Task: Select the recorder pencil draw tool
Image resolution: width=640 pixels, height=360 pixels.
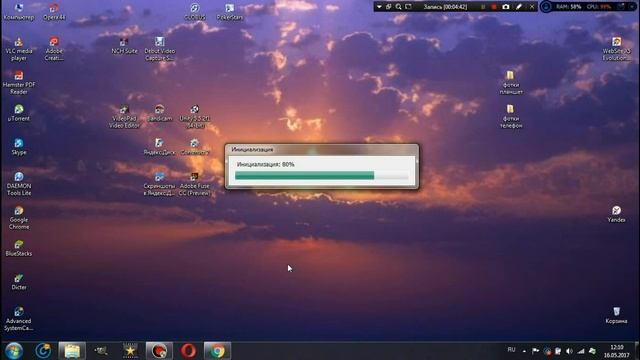Action: tap(519, 7)
